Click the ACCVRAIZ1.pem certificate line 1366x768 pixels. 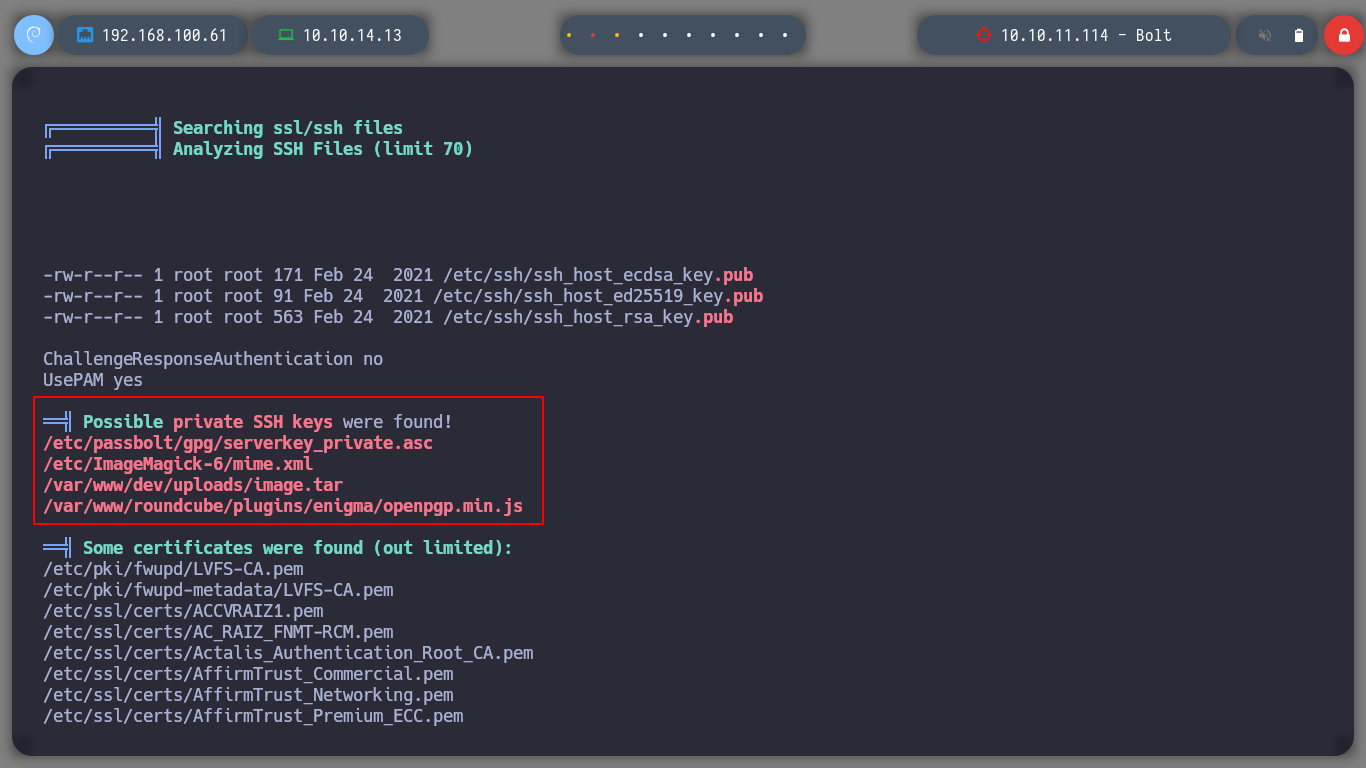pos(183,611)
